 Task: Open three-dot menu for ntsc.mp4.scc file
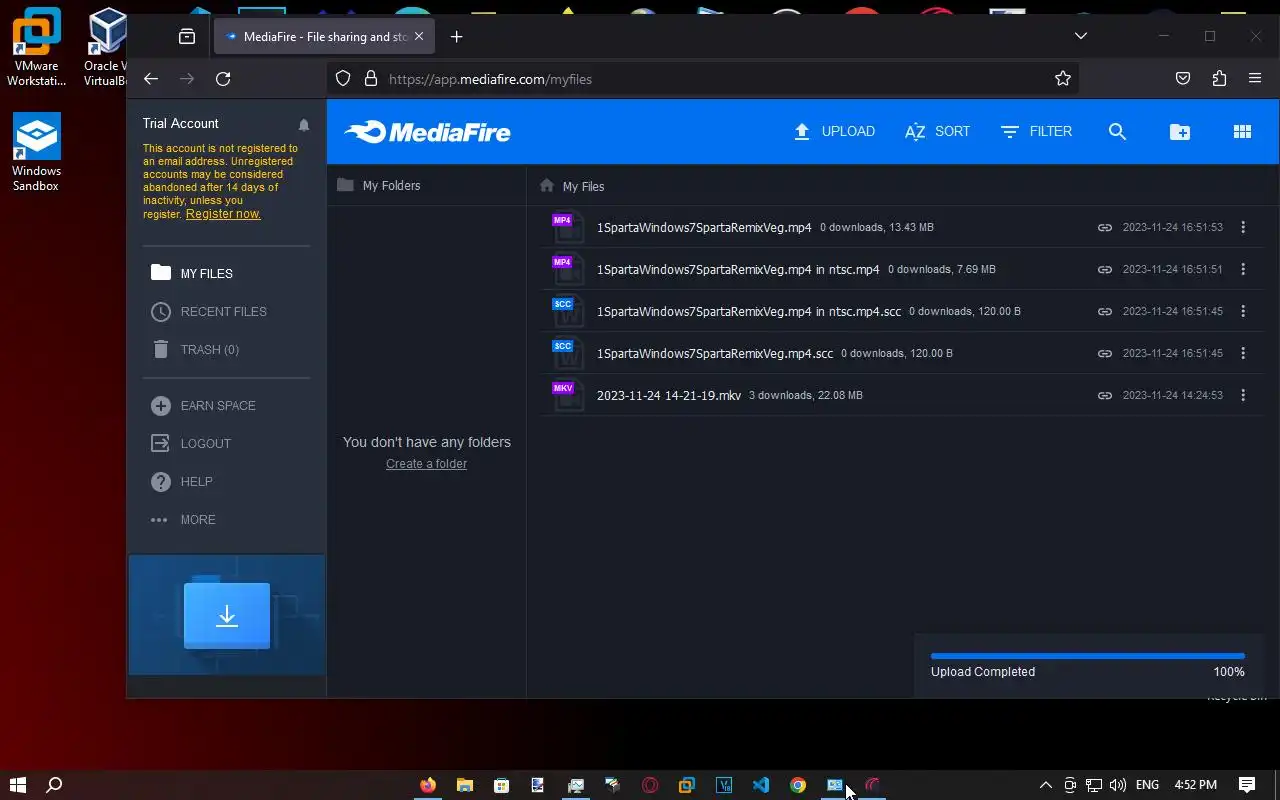click(x=1243, y=311)
